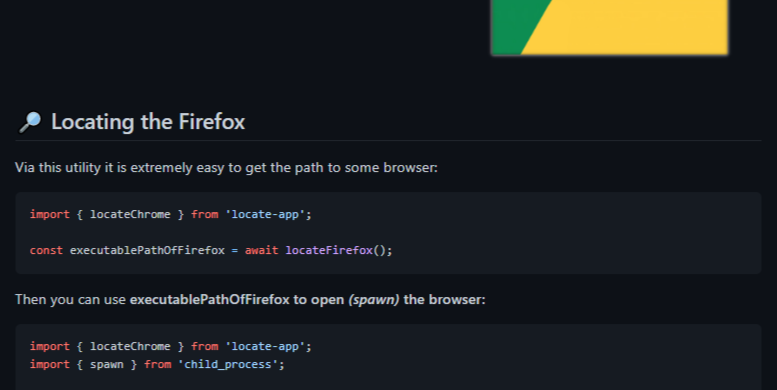Screen dimensions: 777x390
Task: Click the 'child_process' string in the second code block
Action: coord(228,364)
